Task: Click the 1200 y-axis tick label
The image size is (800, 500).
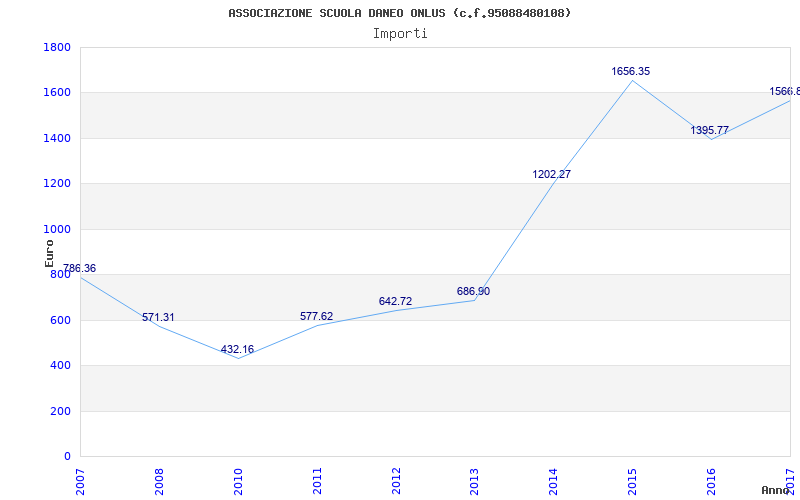Action: pos(57,184)
